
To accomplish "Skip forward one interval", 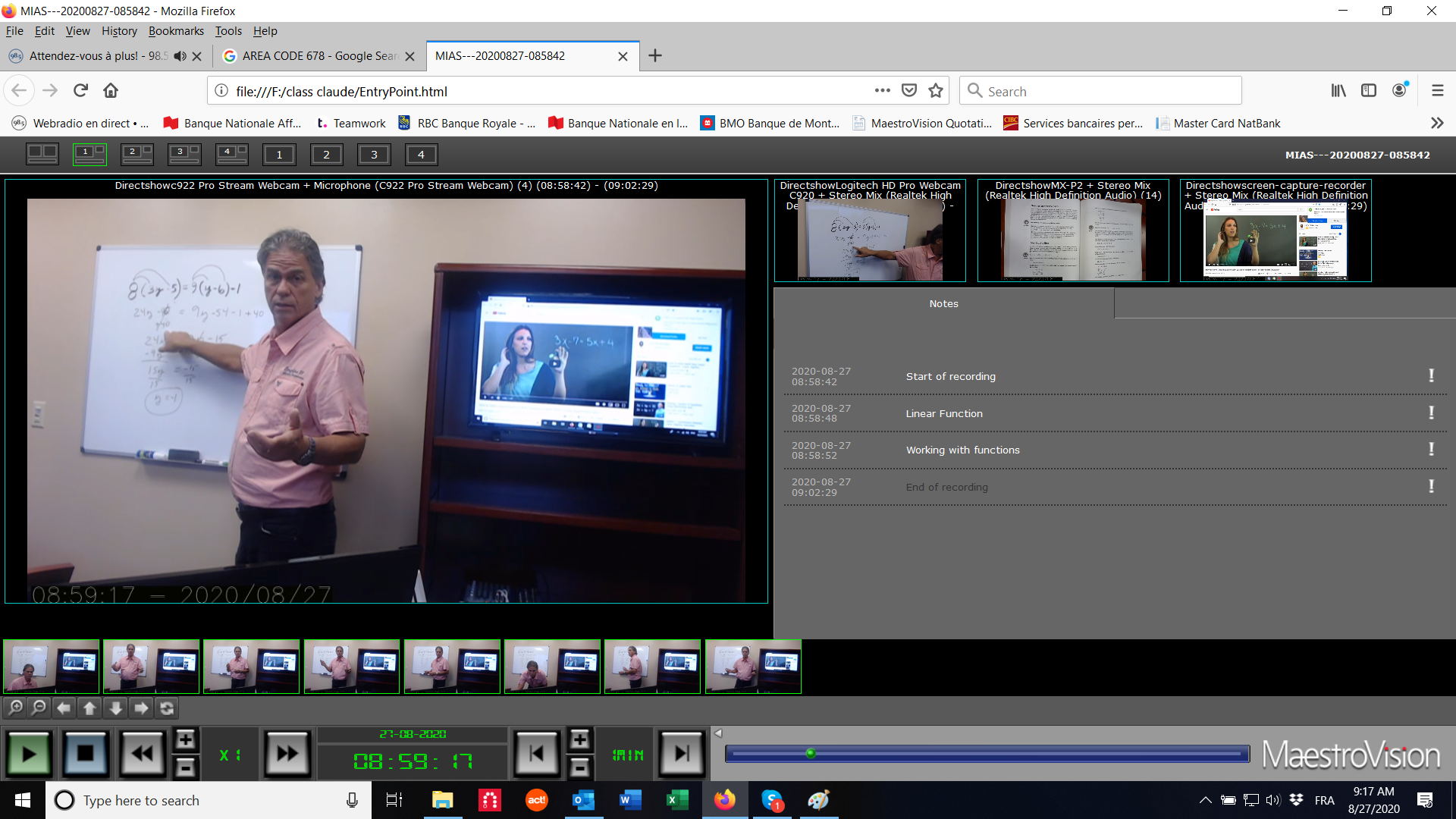I will (681, 754).
